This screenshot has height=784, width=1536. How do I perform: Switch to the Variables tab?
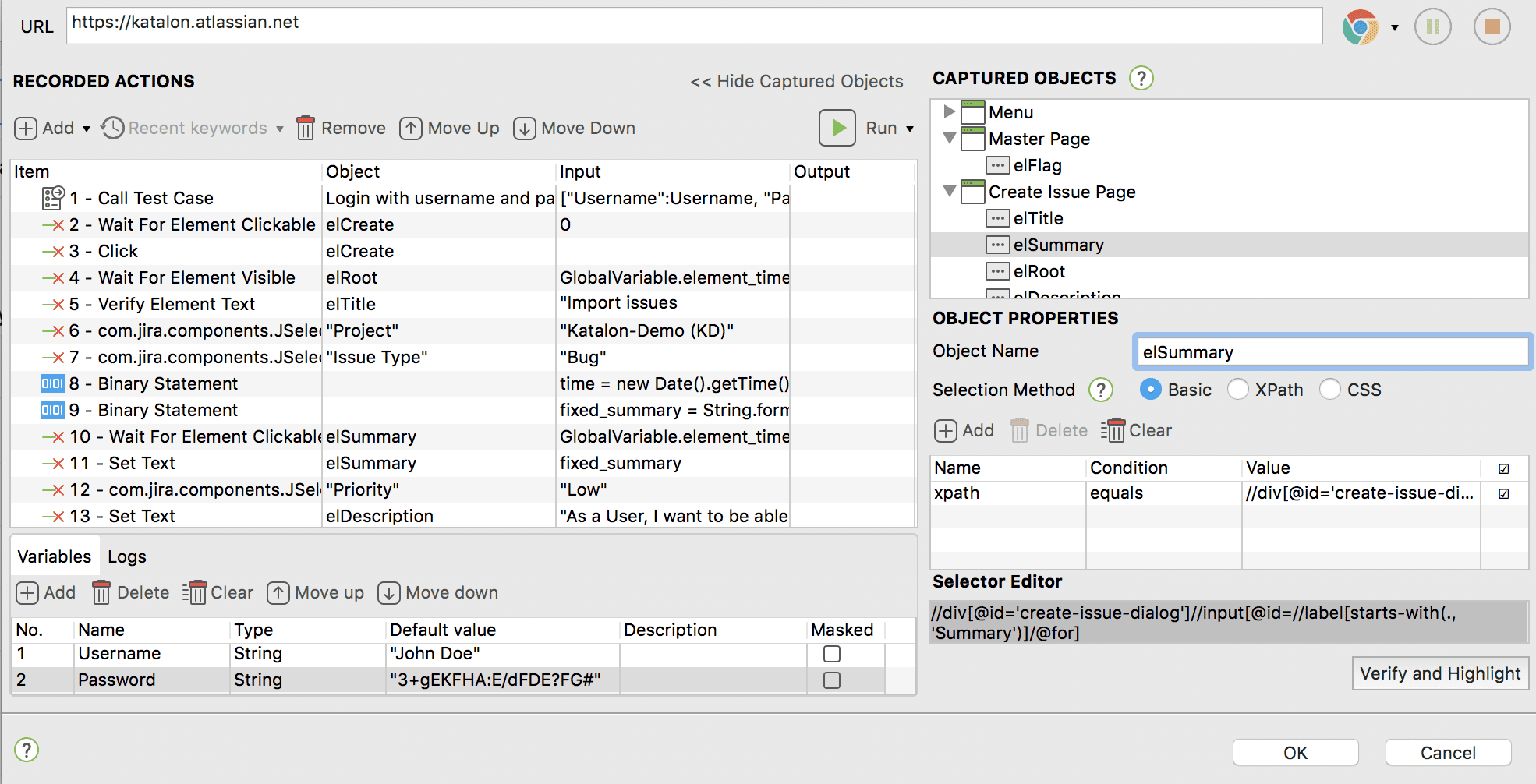coord(54,556)
